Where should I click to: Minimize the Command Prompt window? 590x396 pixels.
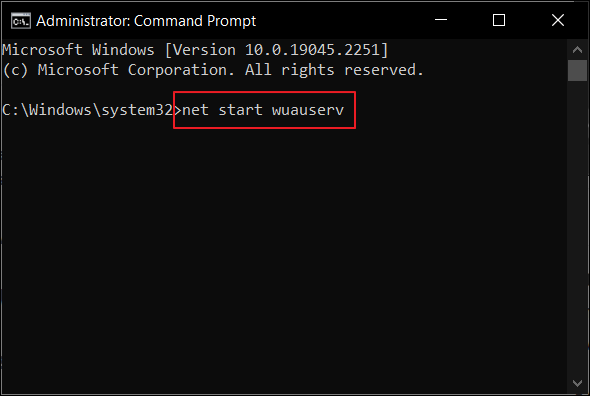441,20
